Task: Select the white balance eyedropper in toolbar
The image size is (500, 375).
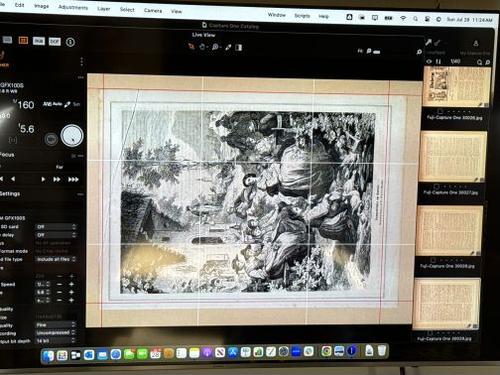Action: [x=228, y=47]
